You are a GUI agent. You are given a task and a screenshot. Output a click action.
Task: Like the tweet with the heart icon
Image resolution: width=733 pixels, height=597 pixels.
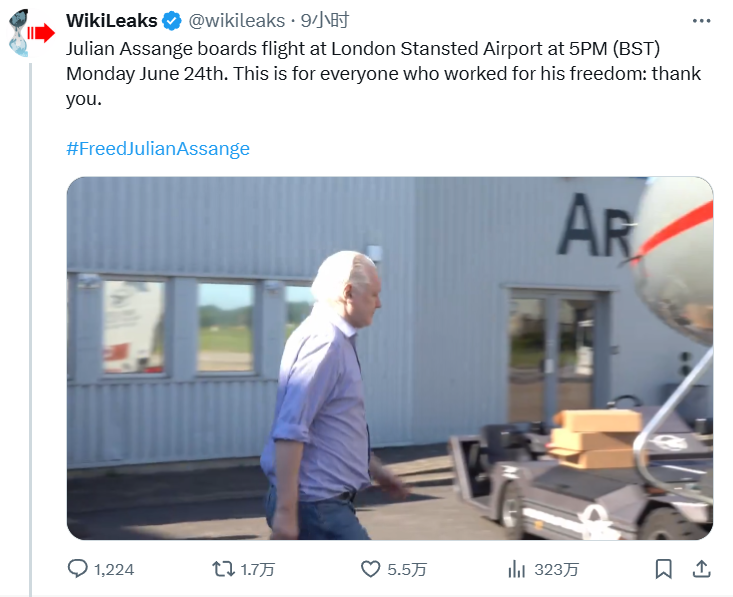[370, 569]
